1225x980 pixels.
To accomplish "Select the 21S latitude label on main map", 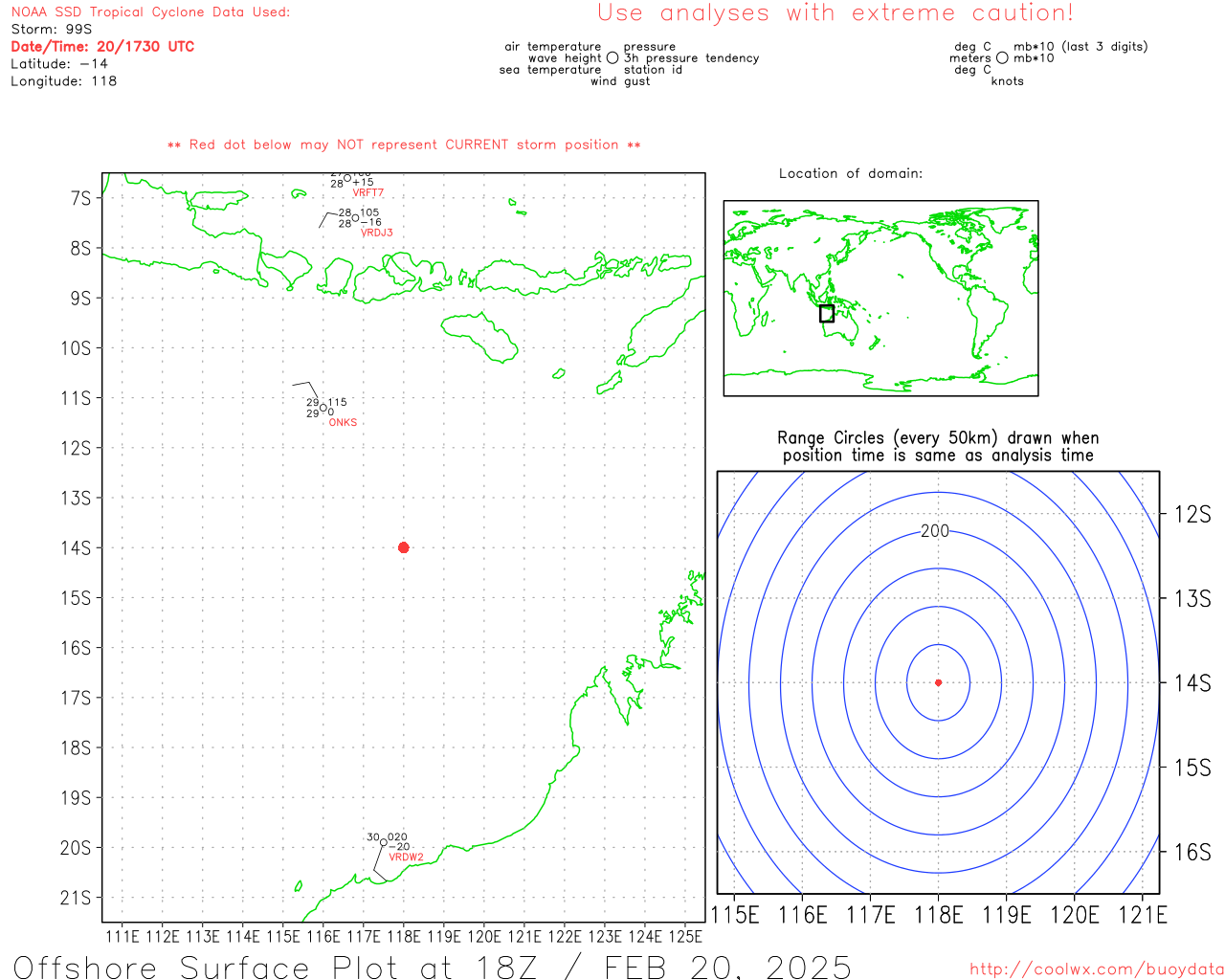I will point(76,898).
